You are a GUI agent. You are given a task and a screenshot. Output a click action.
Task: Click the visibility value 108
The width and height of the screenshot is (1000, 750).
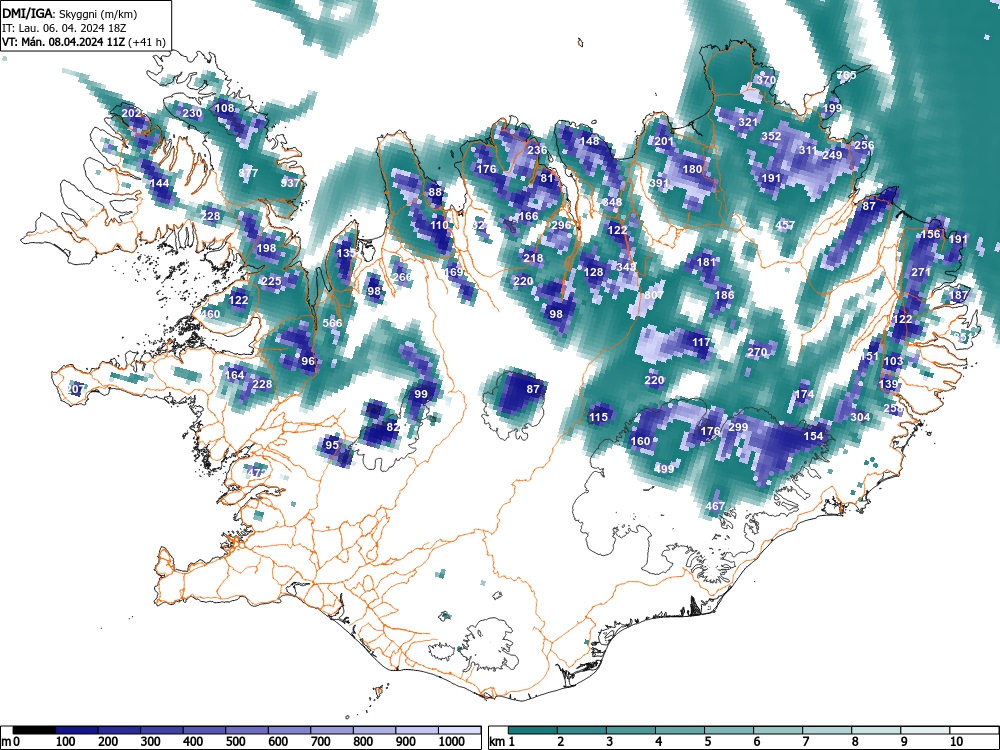coord(224,108)
